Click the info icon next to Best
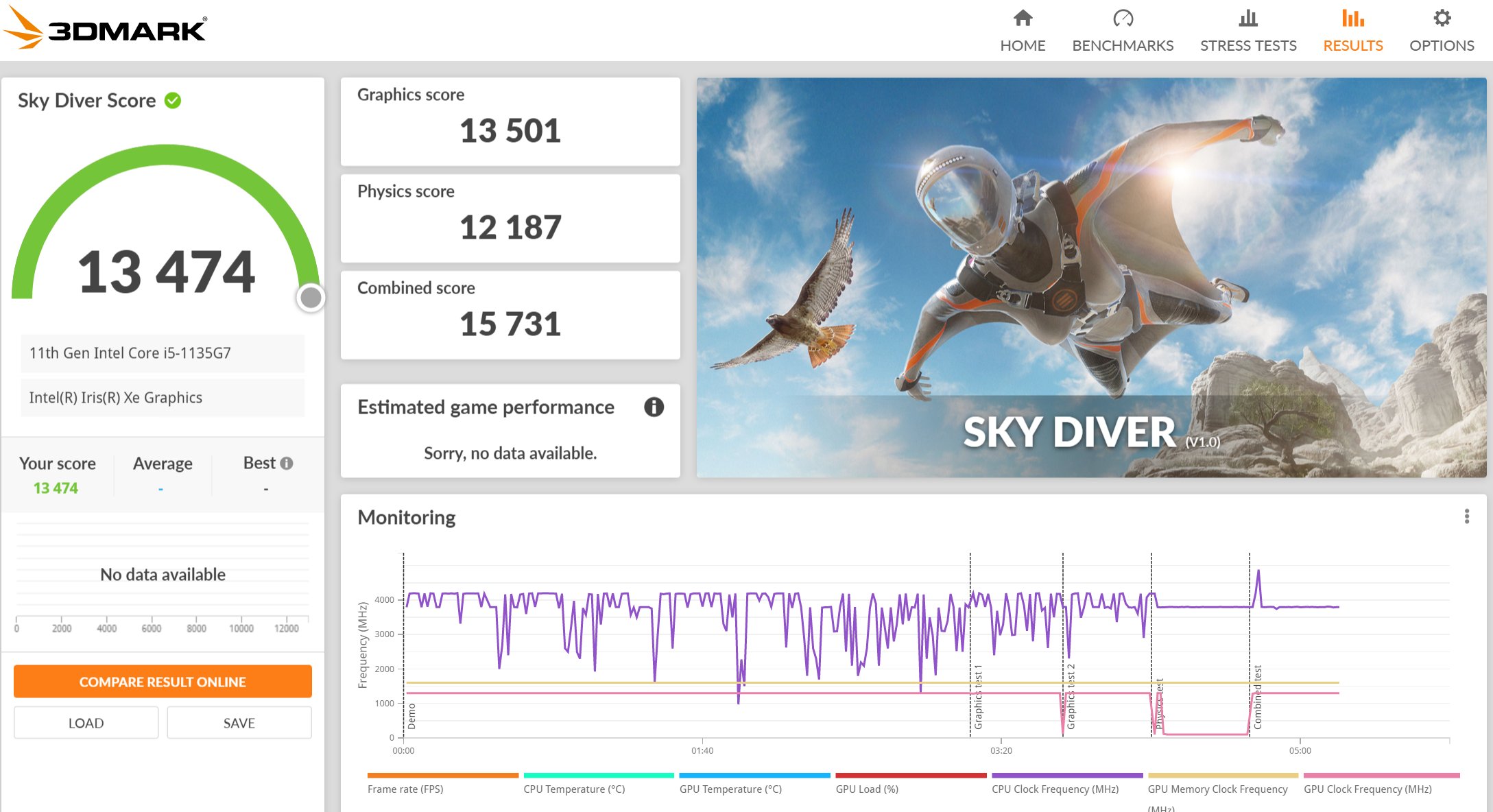This screenshot has width=1493, height=812. [x=287, y=464]
